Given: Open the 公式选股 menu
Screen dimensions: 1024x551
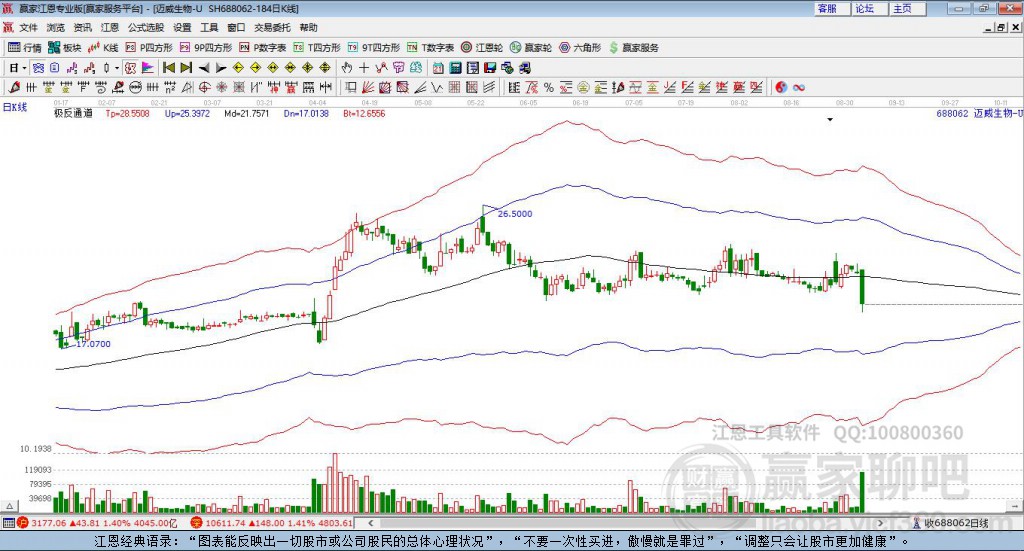Looking at the screenshot, I should tap(146, 27).
